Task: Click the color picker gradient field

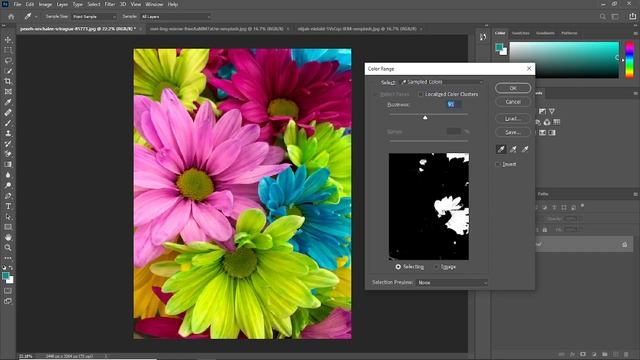Action: coord(564,60)
